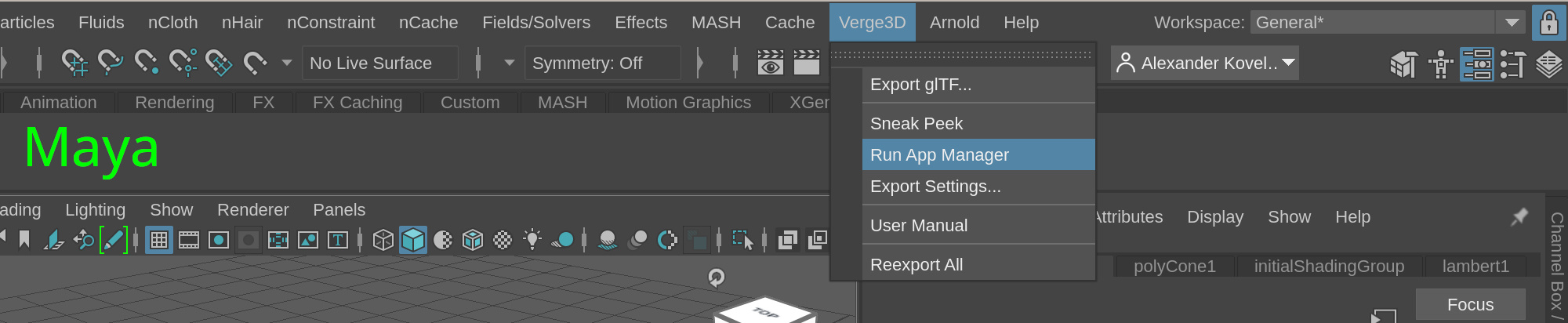
Task: Click the viewport bookmark icon
Action: coord(24,239)
